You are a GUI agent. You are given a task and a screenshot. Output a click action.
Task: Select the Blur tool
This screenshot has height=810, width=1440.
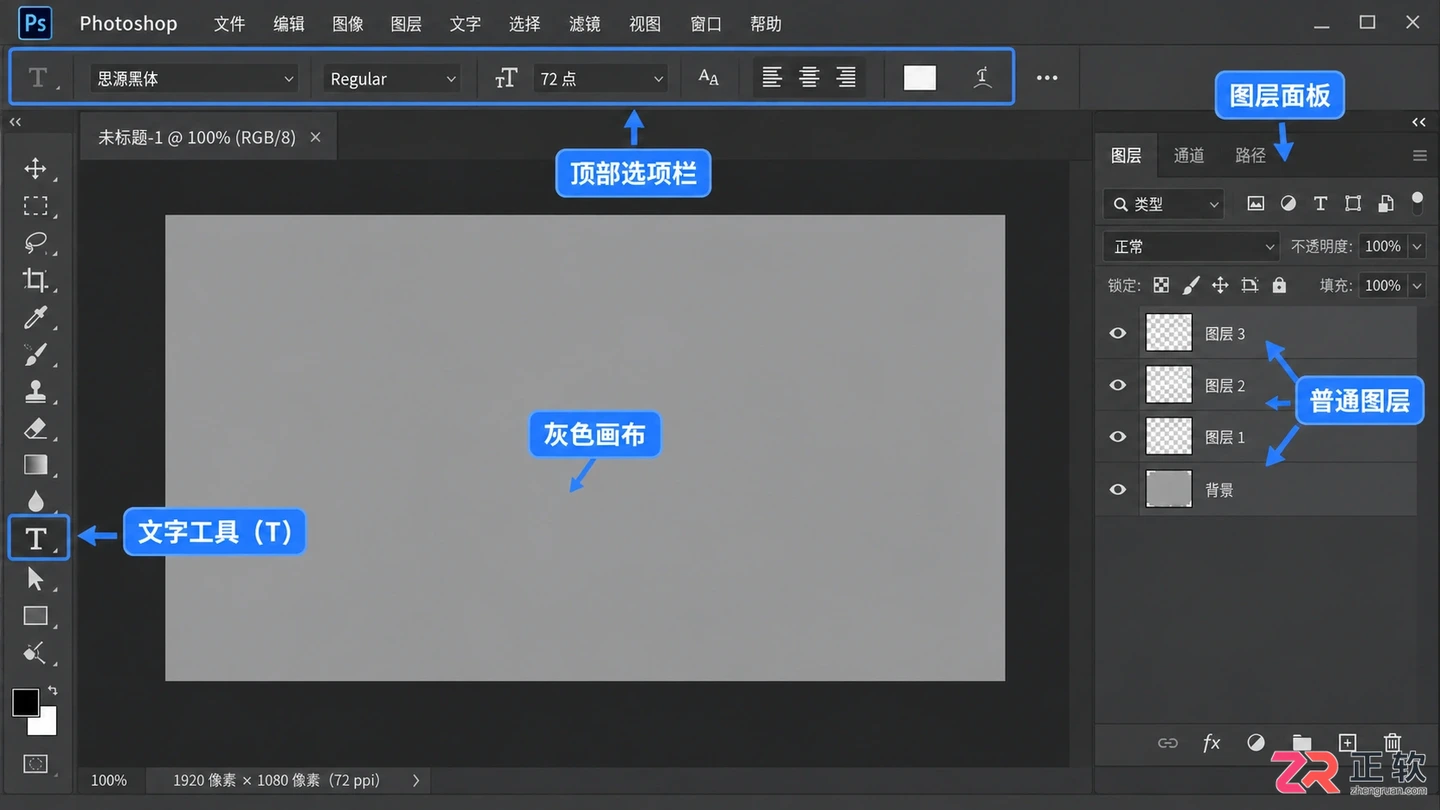(36, 502)
